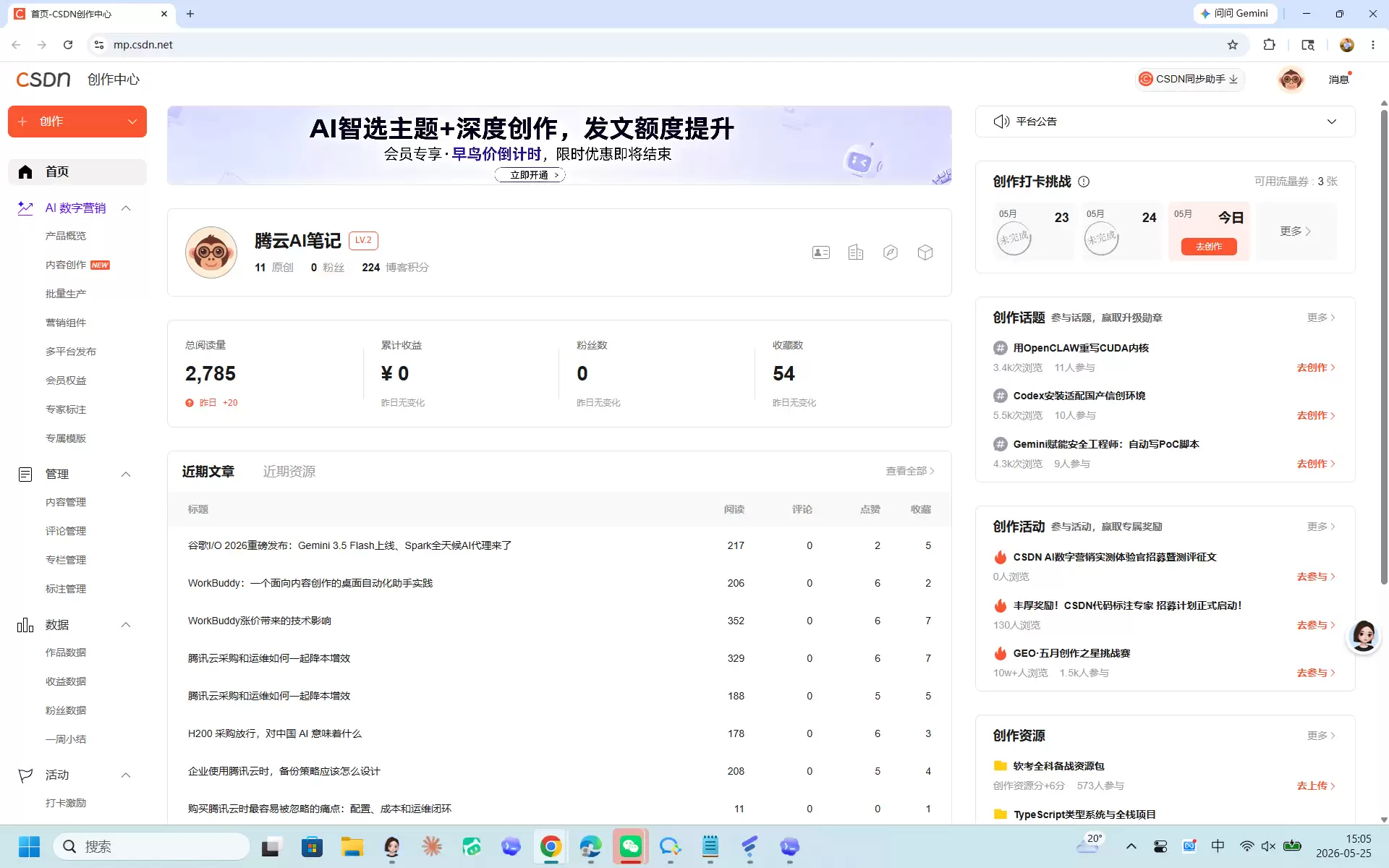Open the Chrome three-dot menu

click(1373, 45)
